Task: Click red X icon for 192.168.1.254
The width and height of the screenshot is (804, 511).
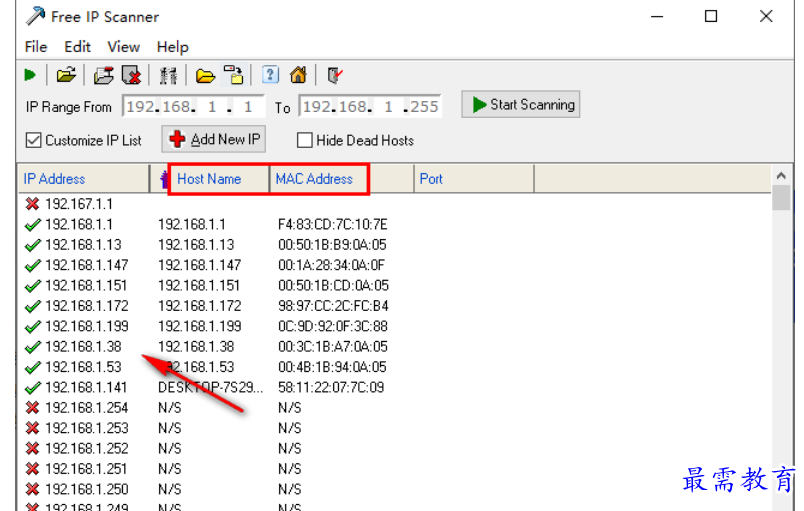Action: (x=32, y=407)
